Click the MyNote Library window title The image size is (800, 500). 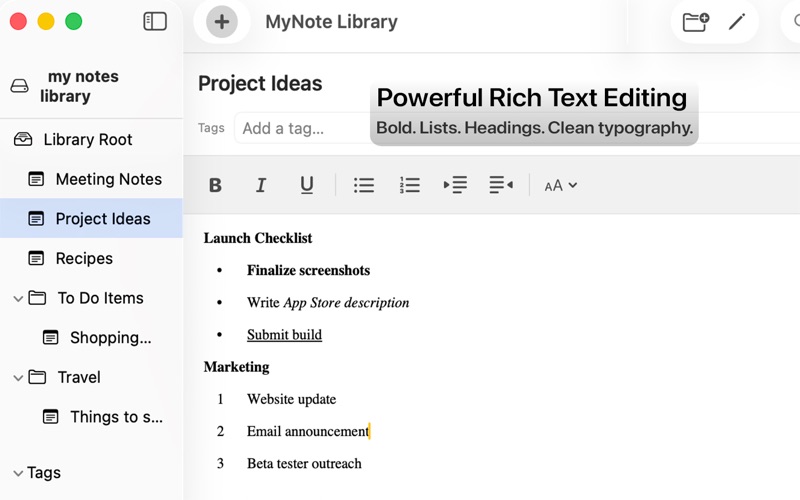click(x=331, y=22)
